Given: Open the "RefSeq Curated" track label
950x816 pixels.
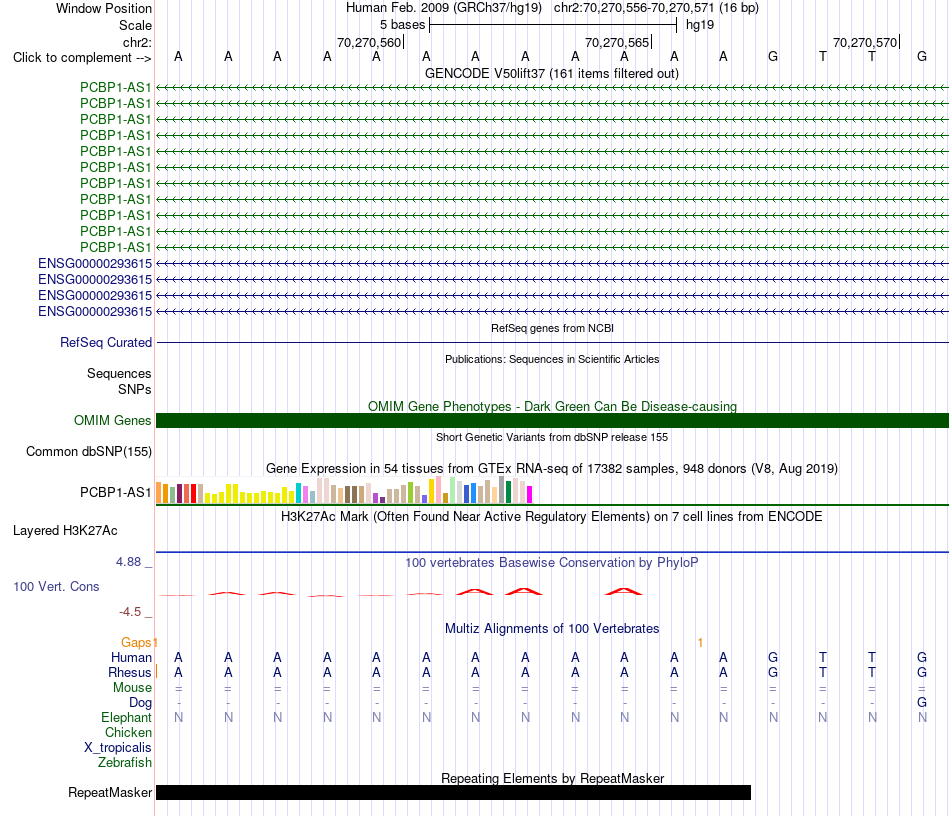Looking at the screenshot, I should 106,342.
